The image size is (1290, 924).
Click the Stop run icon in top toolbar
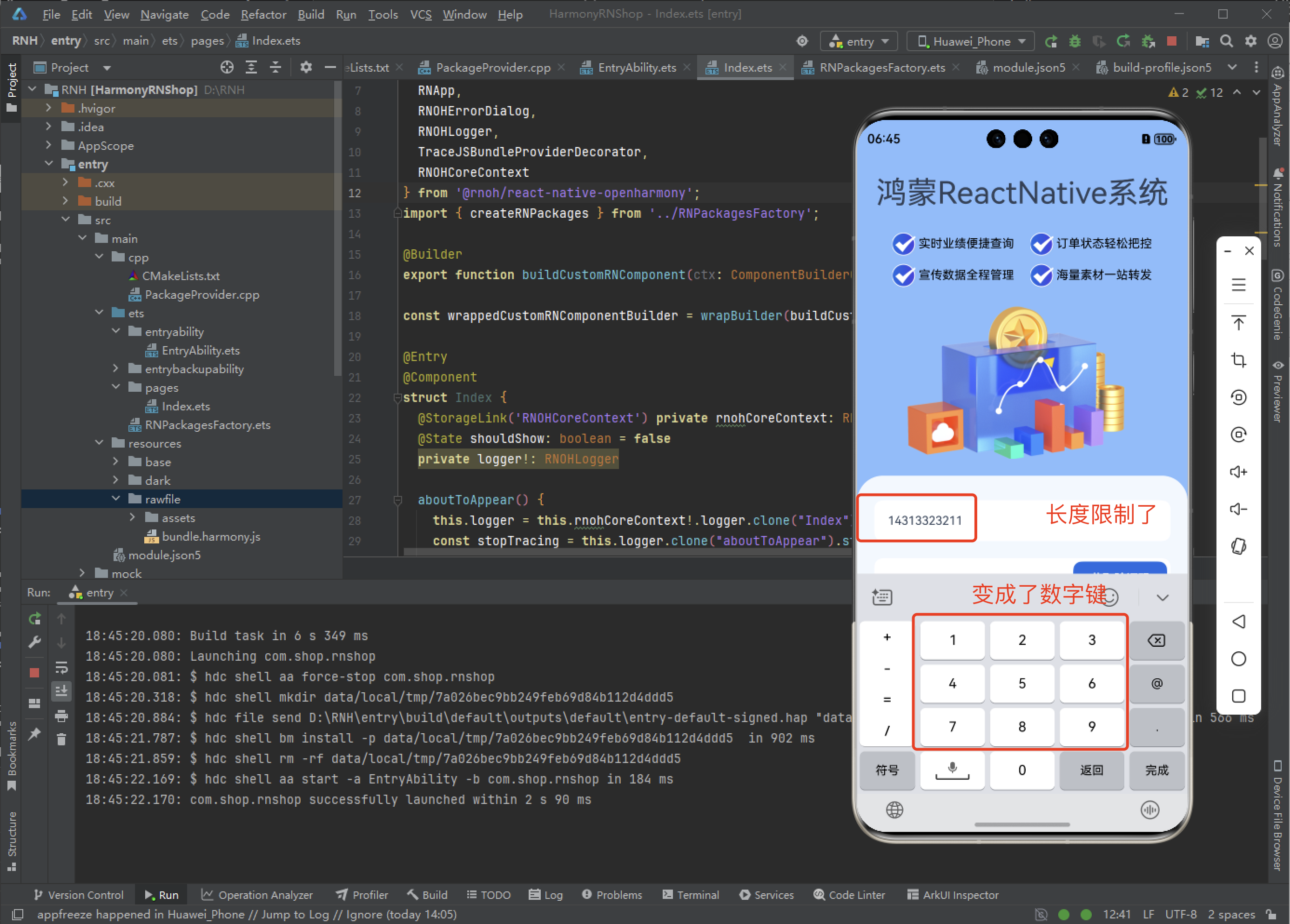tap(1171, 41)
